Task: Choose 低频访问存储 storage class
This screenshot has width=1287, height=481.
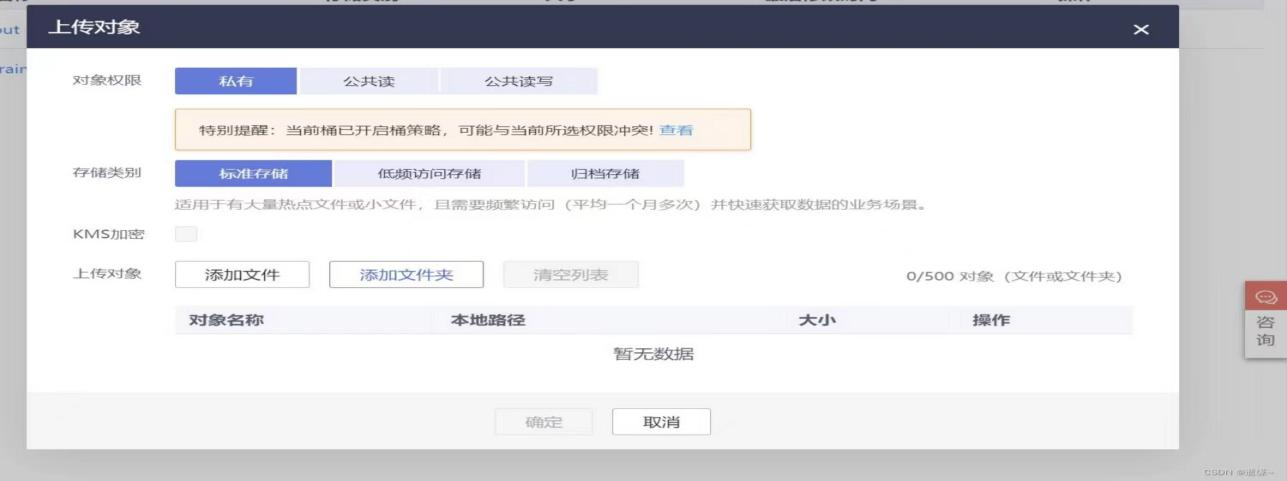Action: click(429, 174)
